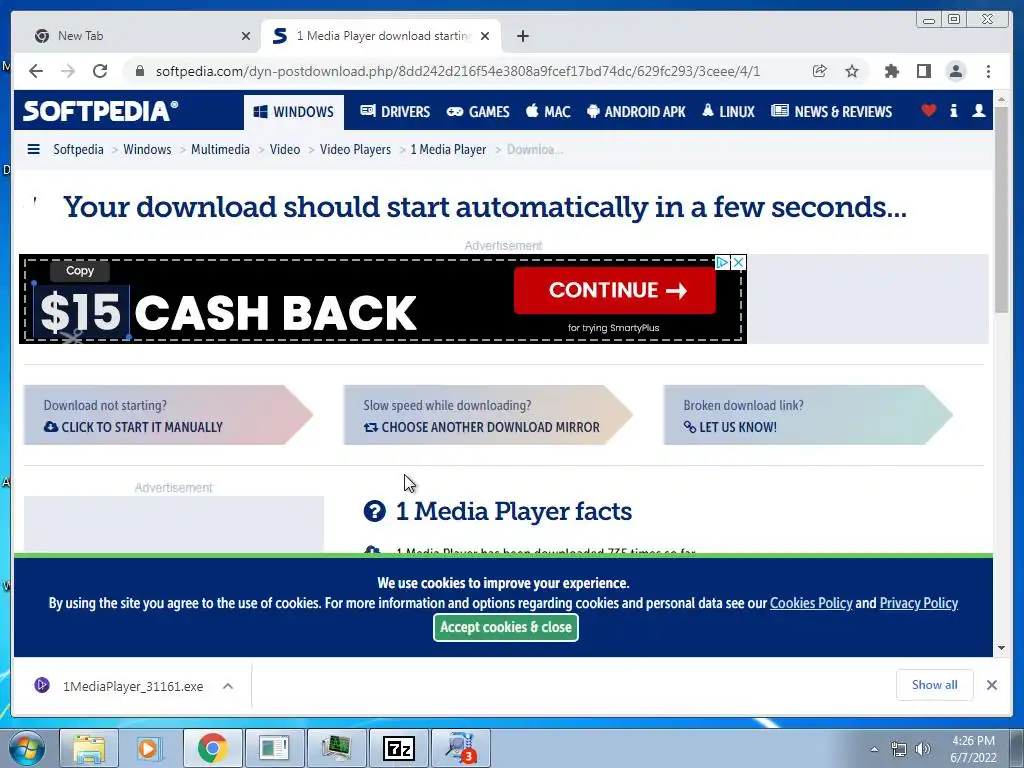Open the Linux section

[x=728, y=112]
